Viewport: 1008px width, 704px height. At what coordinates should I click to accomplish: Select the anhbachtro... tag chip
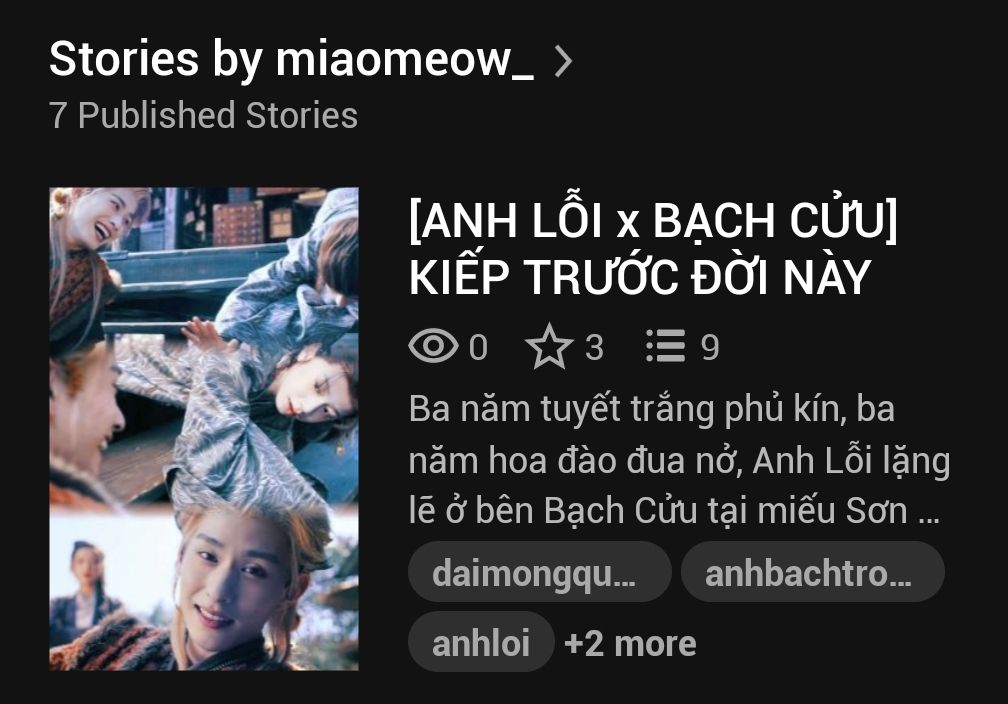coord(813,572)
